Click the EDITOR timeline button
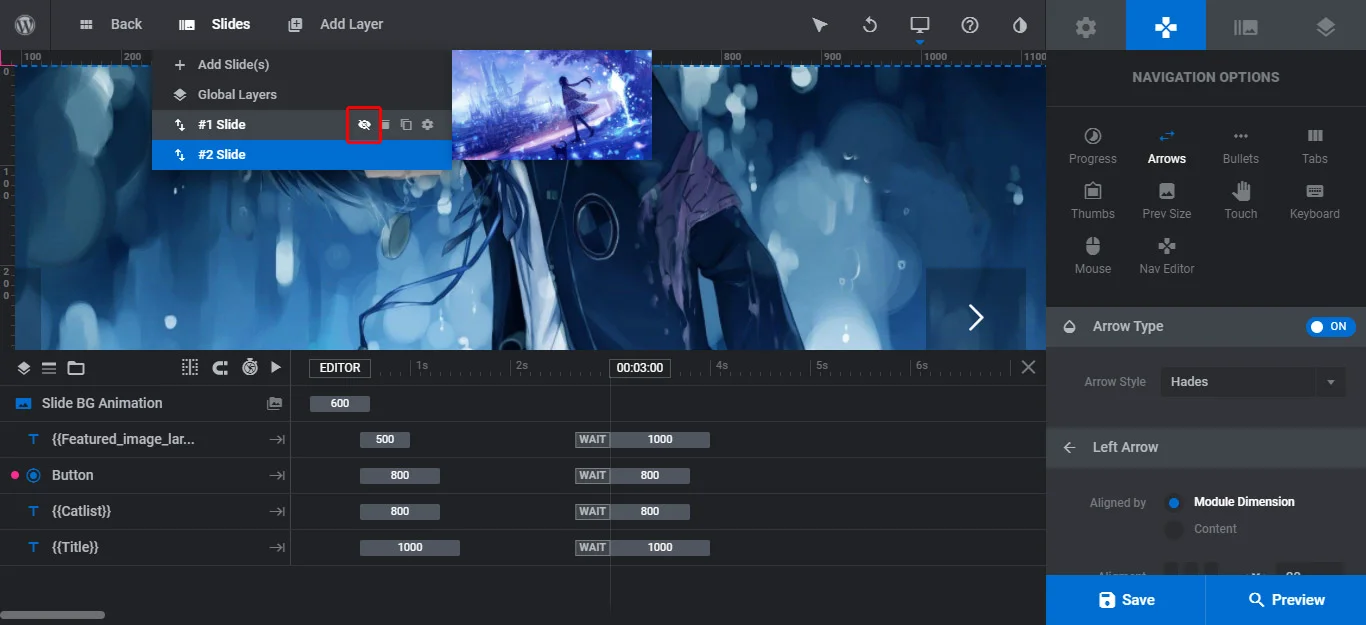Image resolution: width=1366 pixels, height=625 pixels. 340,368
